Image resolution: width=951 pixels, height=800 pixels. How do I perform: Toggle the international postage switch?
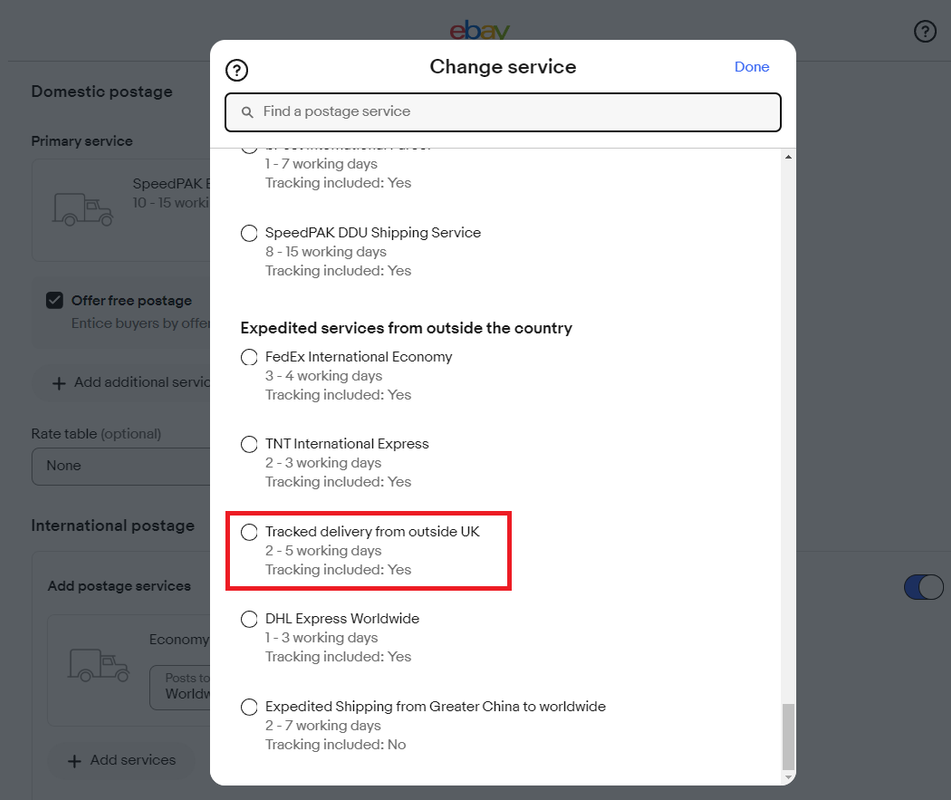tap(923, 587)
